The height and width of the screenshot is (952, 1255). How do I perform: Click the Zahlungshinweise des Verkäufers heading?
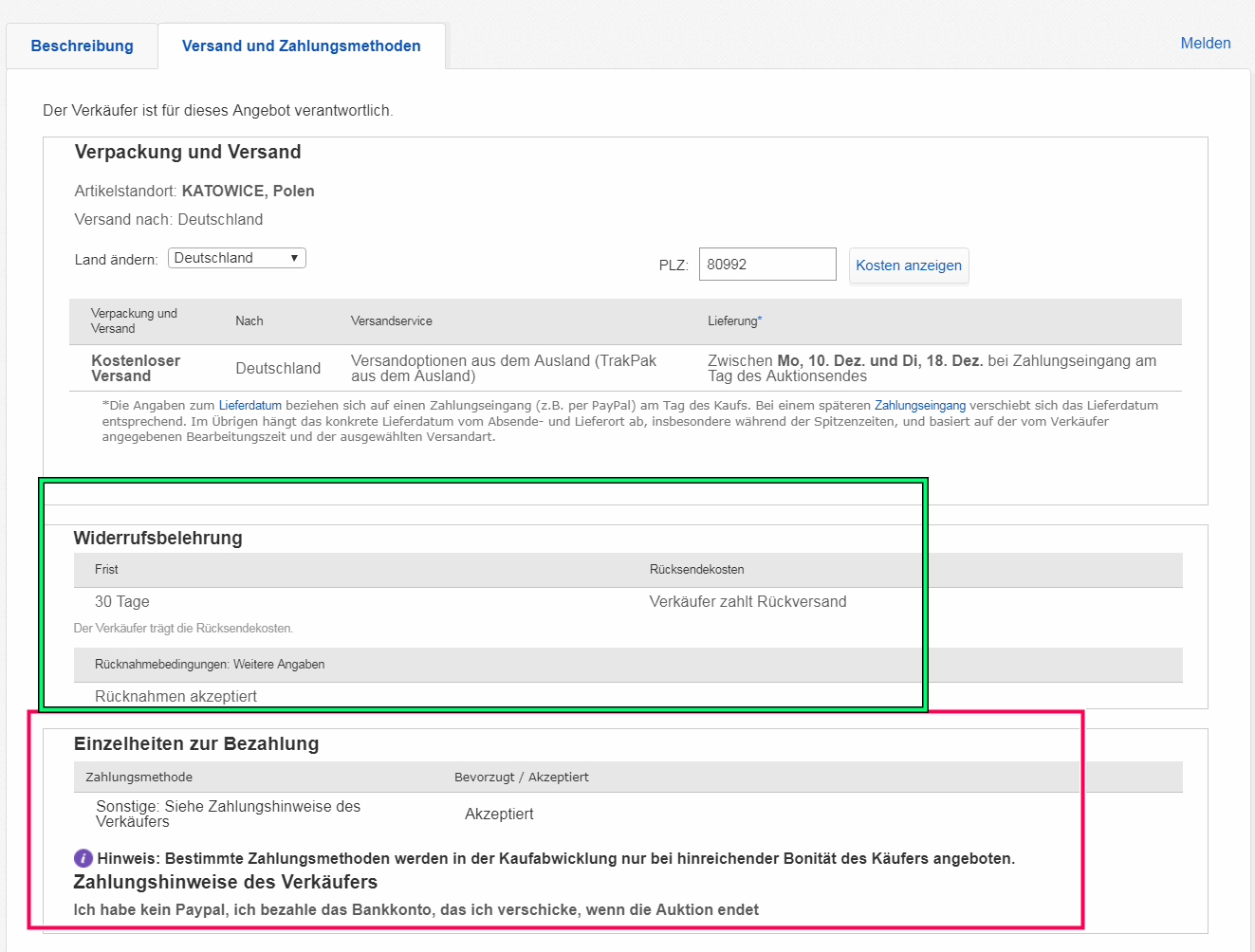pyautogui.click(x=225, y=883)
